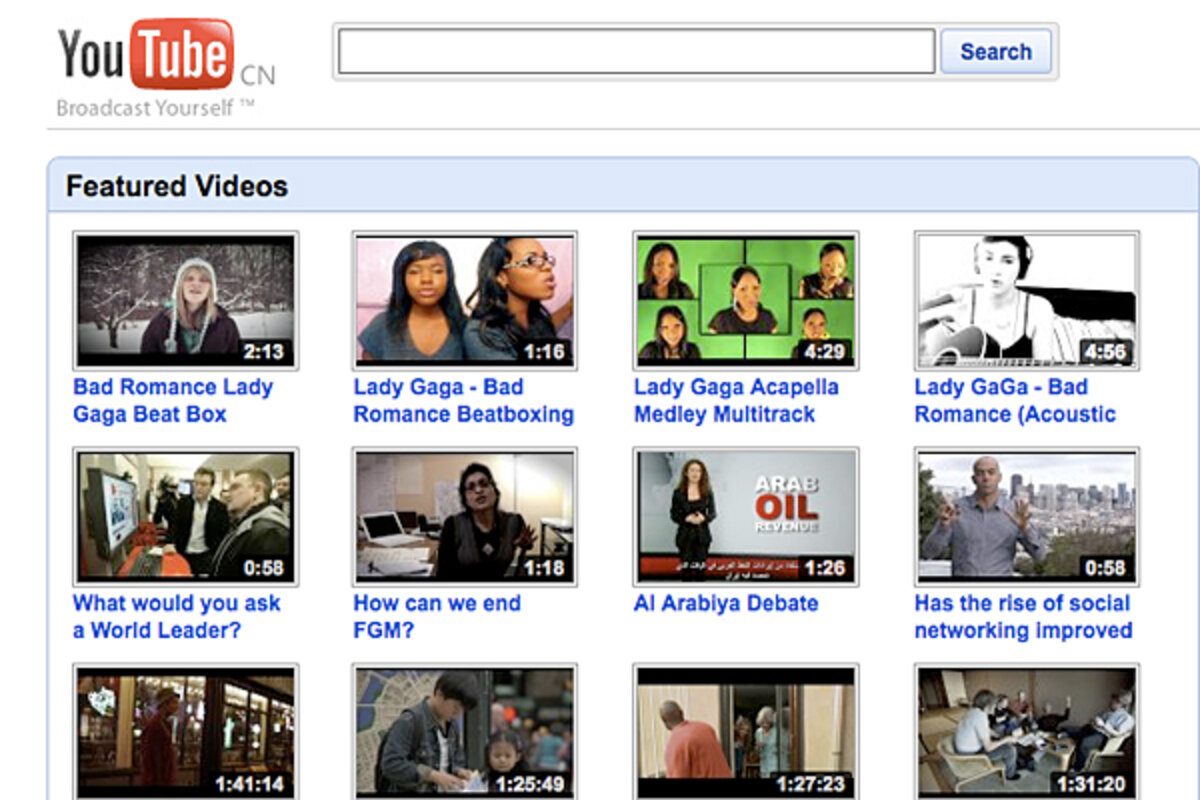
Task: Play the 1:41:14 duration video thumbnail
Action: click(186, 732)
